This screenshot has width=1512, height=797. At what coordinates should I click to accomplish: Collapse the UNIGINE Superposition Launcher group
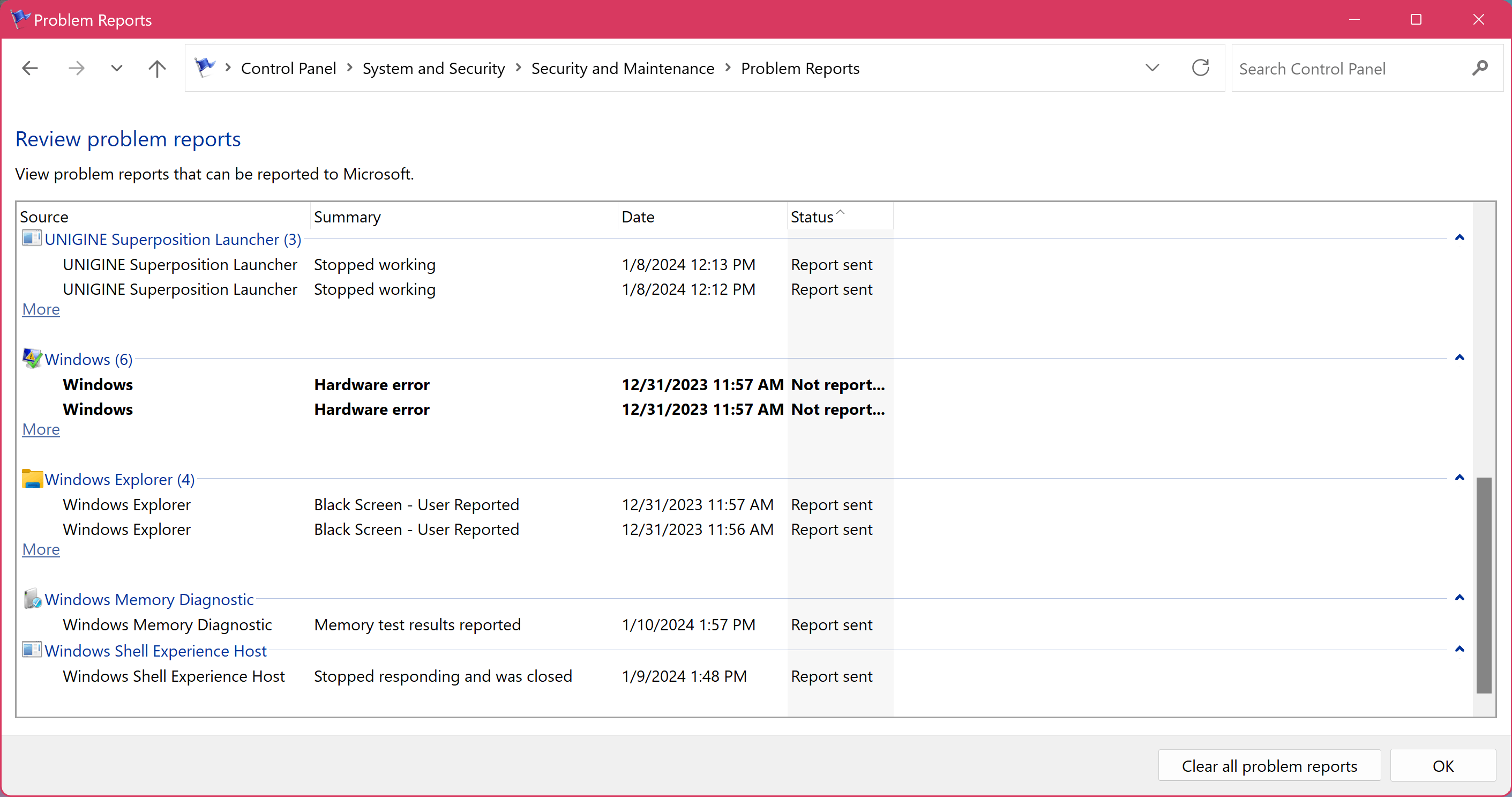pos(1460,238)
